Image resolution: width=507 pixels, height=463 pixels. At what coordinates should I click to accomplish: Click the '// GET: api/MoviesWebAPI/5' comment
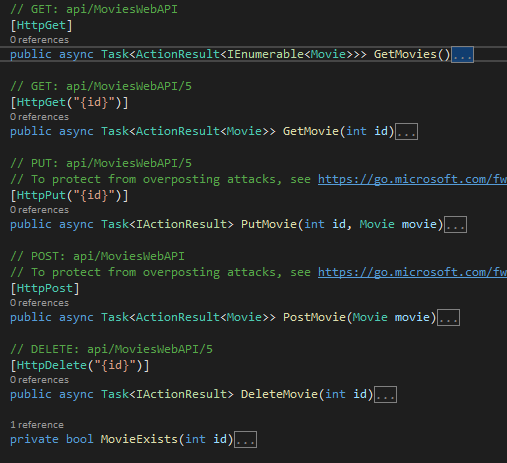click(101, 87)
